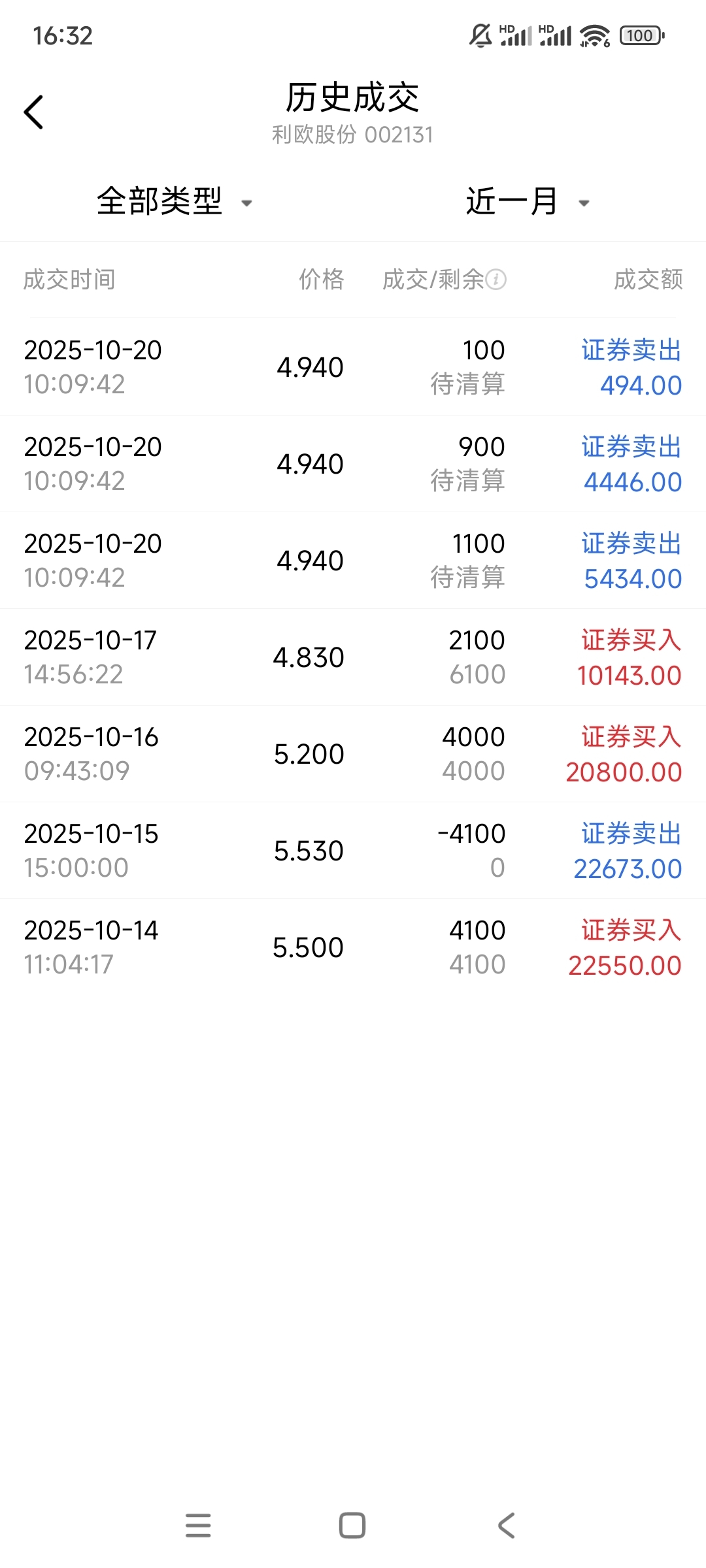706x1568 pixels.
Task: Tap the 利欧股份 002131 stock subtitle
Action: tap(352, 135)
